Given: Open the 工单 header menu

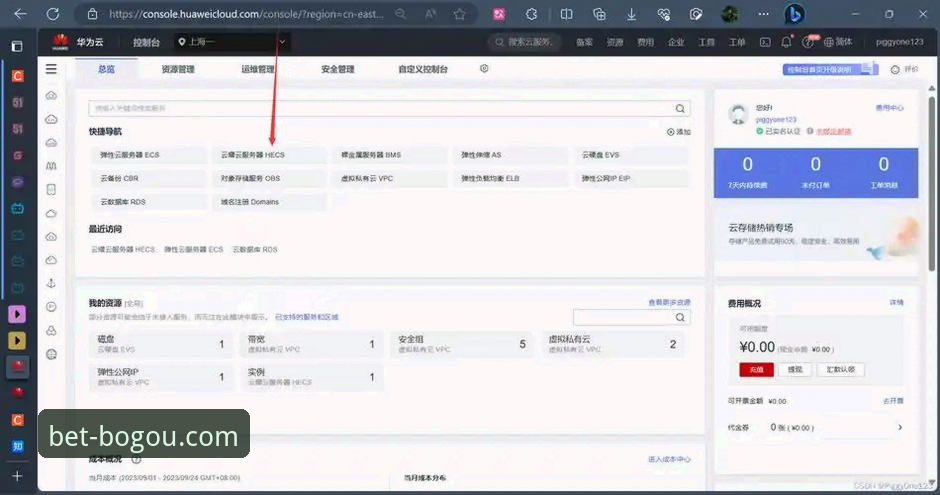Looking at the screenshot, I should (x=737, y=42).
